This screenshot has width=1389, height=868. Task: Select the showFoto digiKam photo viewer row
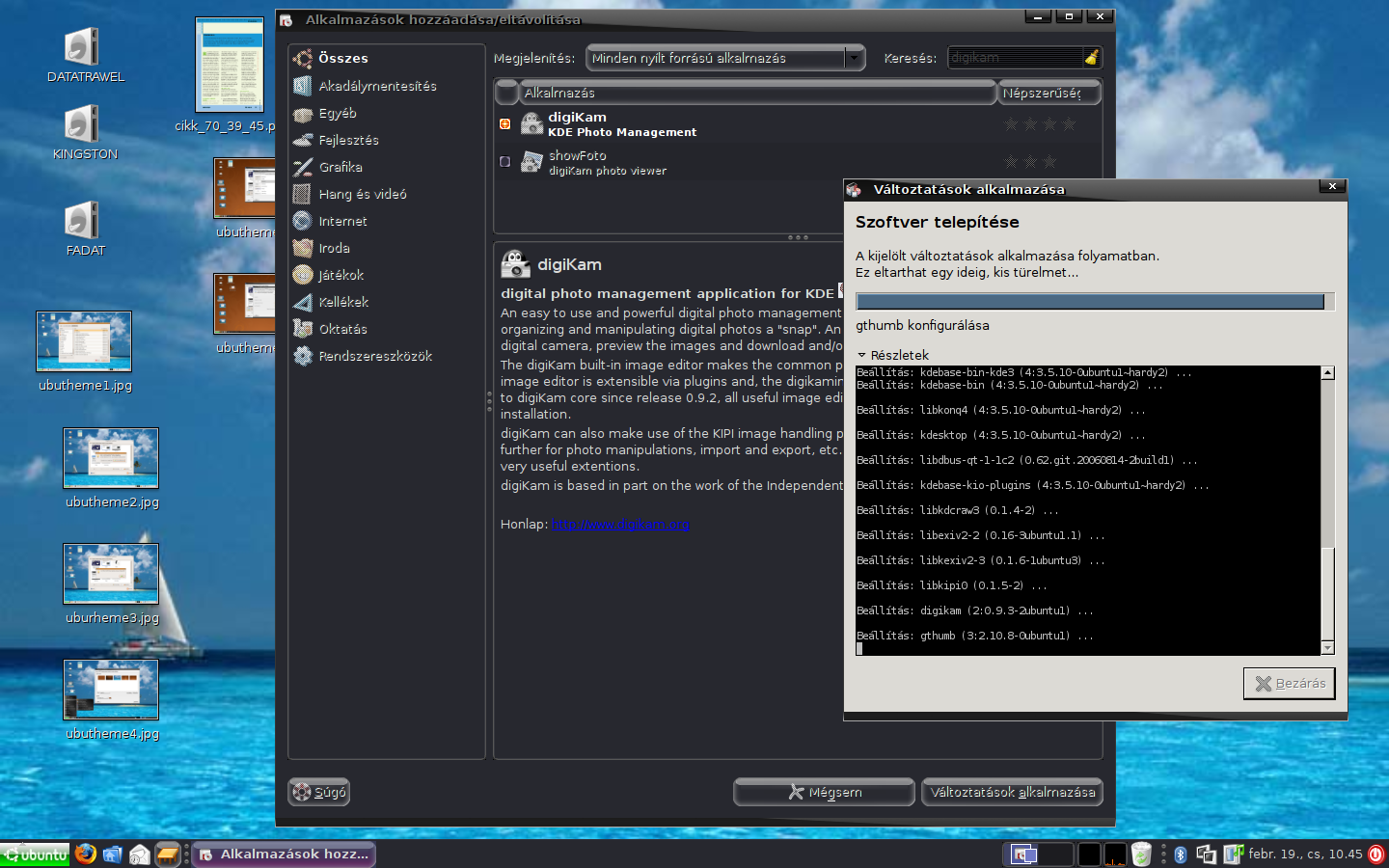tap(798, 162)
